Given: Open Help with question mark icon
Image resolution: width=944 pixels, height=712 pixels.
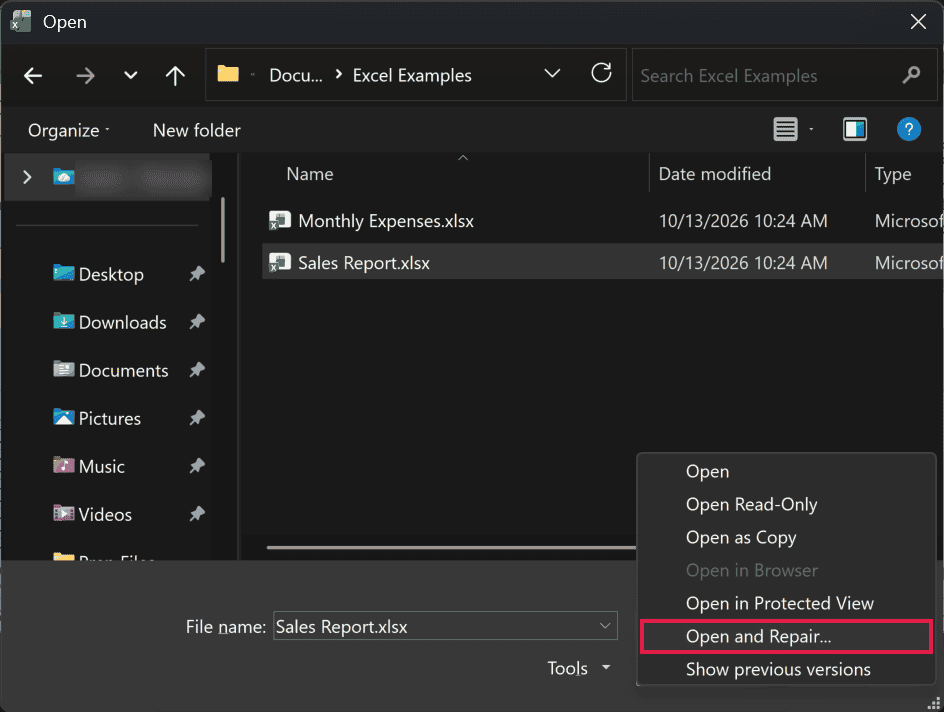Looking at the screenshot, I should pyautogui.click(x=908, y=129).
